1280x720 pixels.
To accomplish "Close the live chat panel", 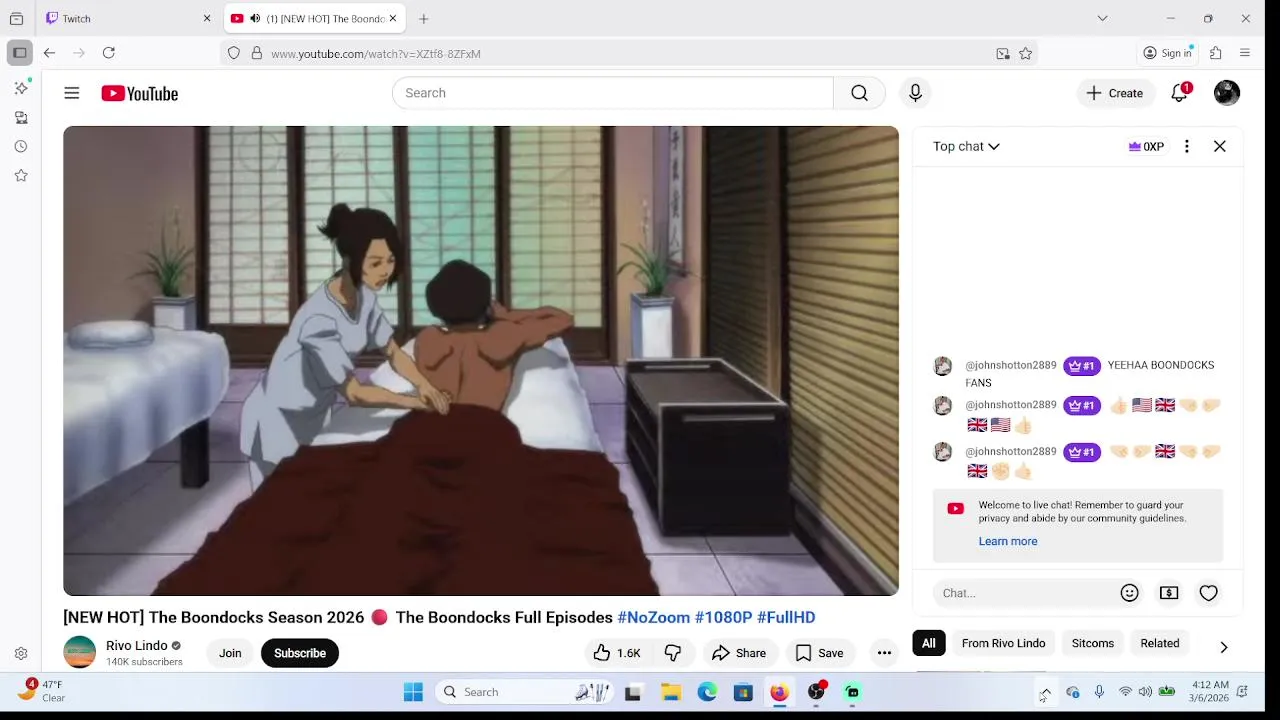I will tap(1220, 146).
